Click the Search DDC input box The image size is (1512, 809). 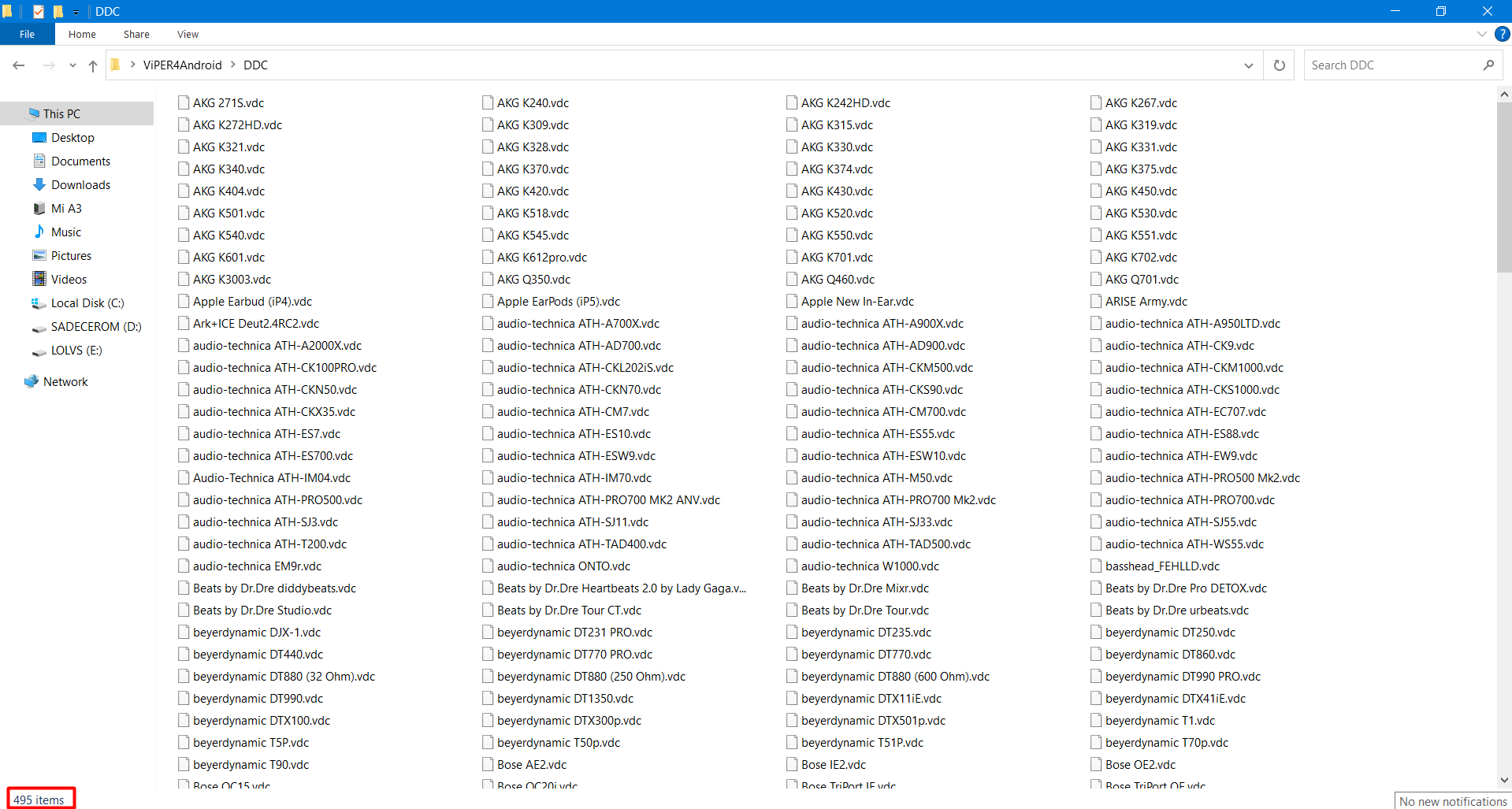coord(1391,65)
